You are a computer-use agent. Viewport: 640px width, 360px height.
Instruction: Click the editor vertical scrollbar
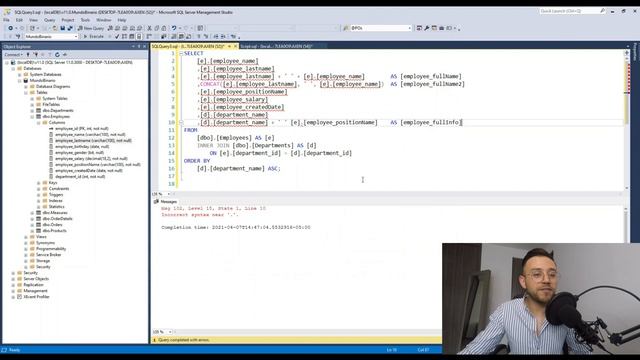point(627,120)
